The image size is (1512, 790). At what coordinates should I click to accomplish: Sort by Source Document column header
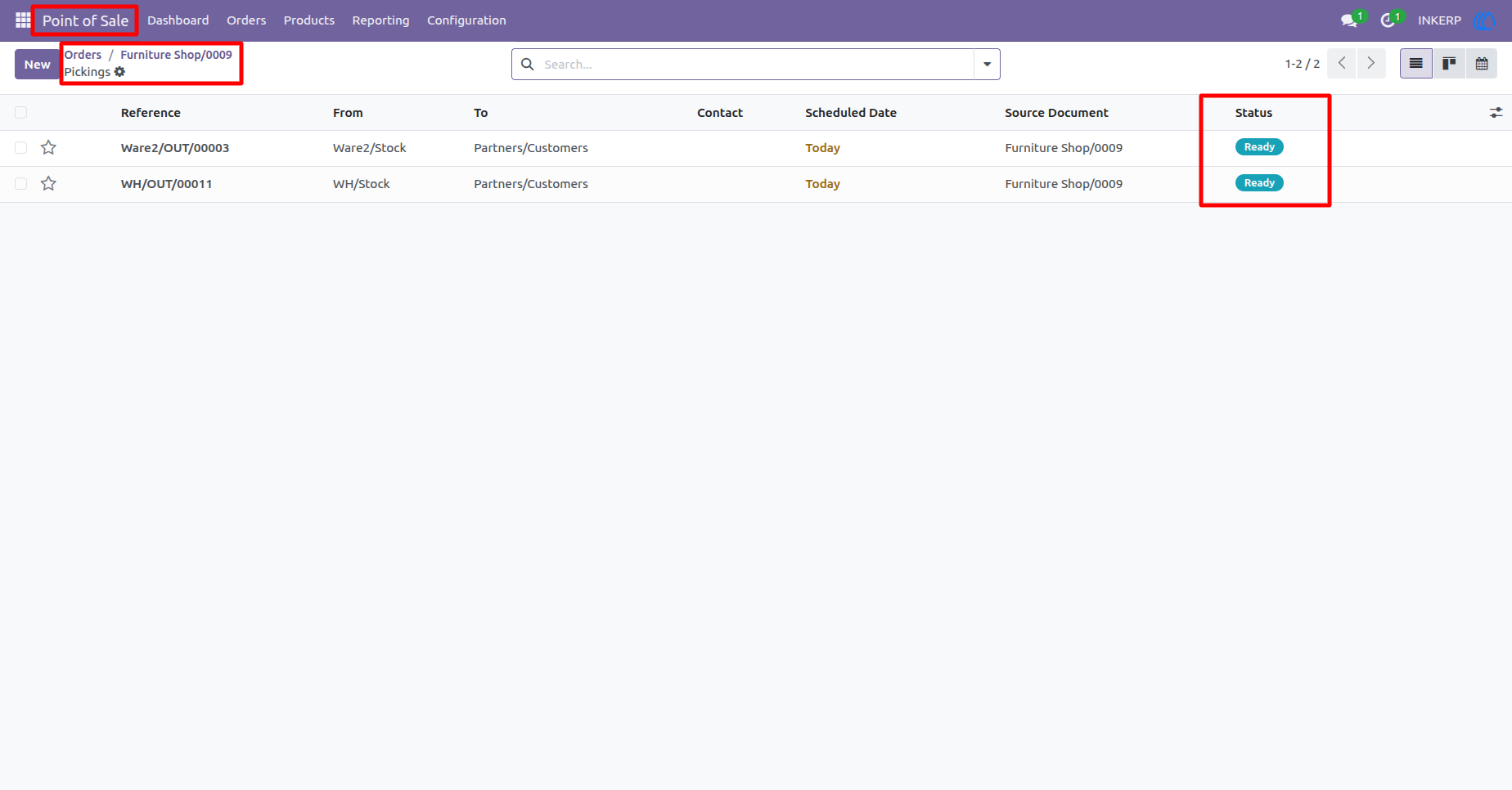click(x=1056, y=113)
